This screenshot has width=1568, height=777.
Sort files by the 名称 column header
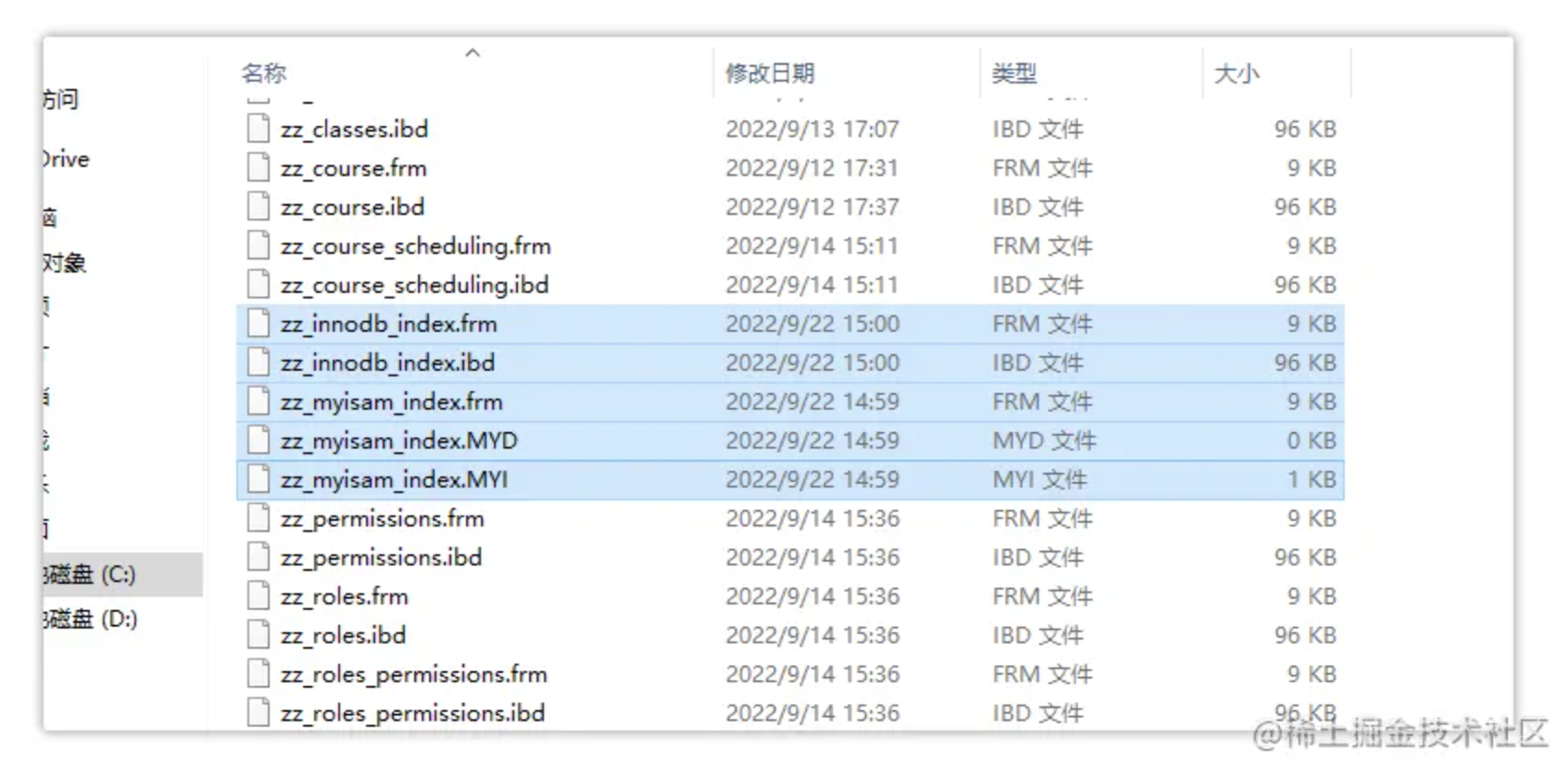click(264, 73)
